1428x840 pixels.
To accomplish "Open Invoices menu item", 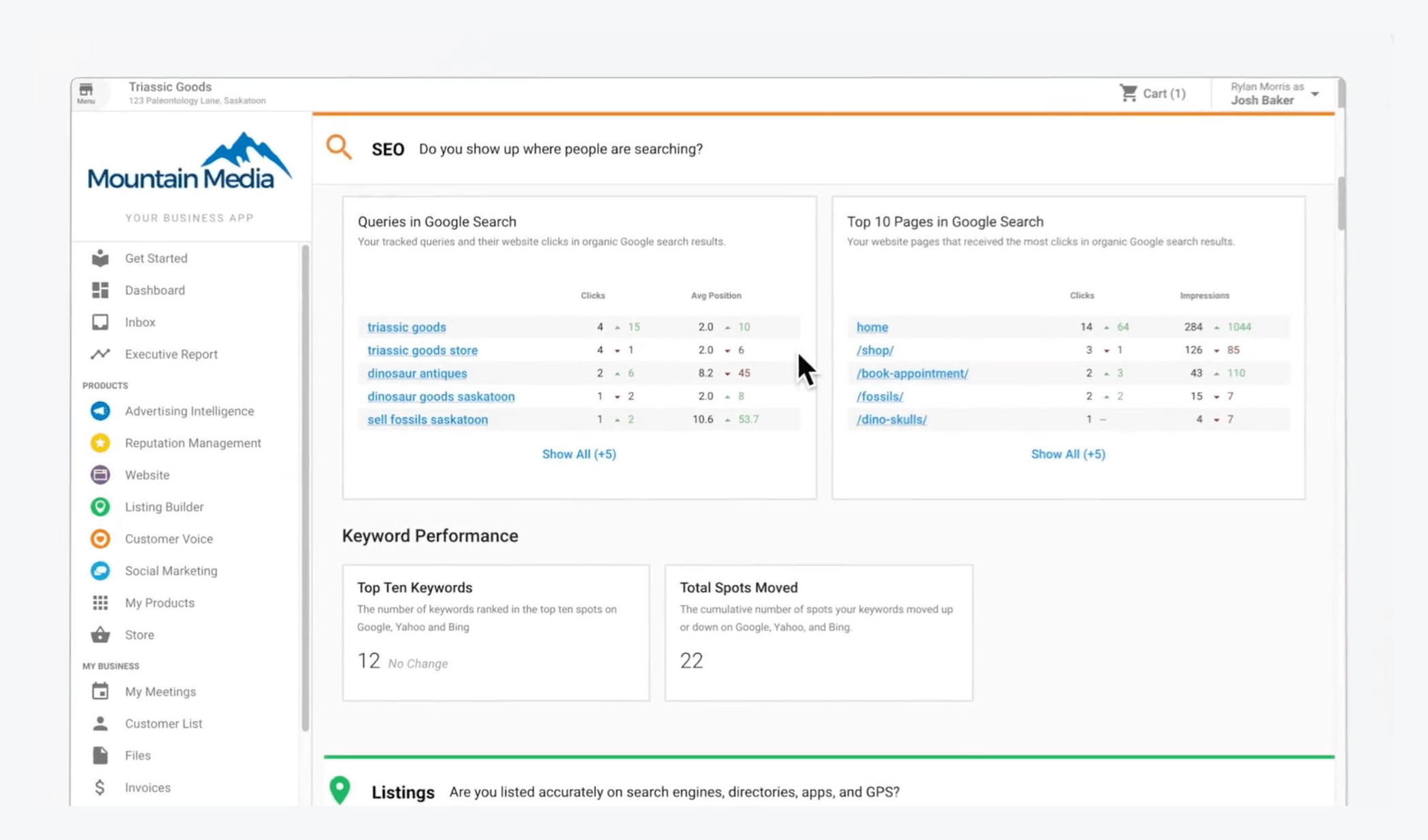I will (x=148, y=787).
